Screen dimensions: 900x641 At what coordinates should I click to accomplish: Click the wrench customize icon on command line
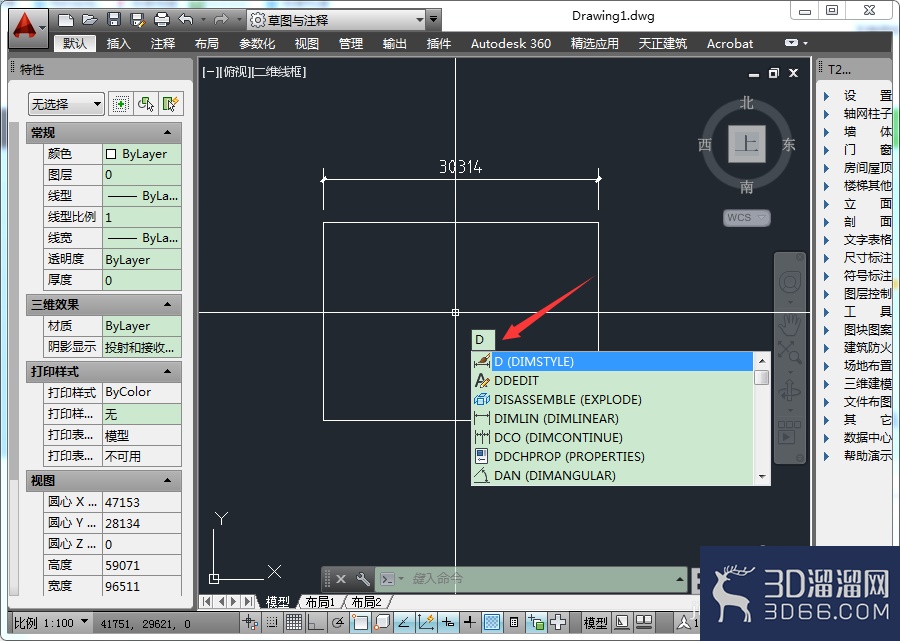pos(363,579)
